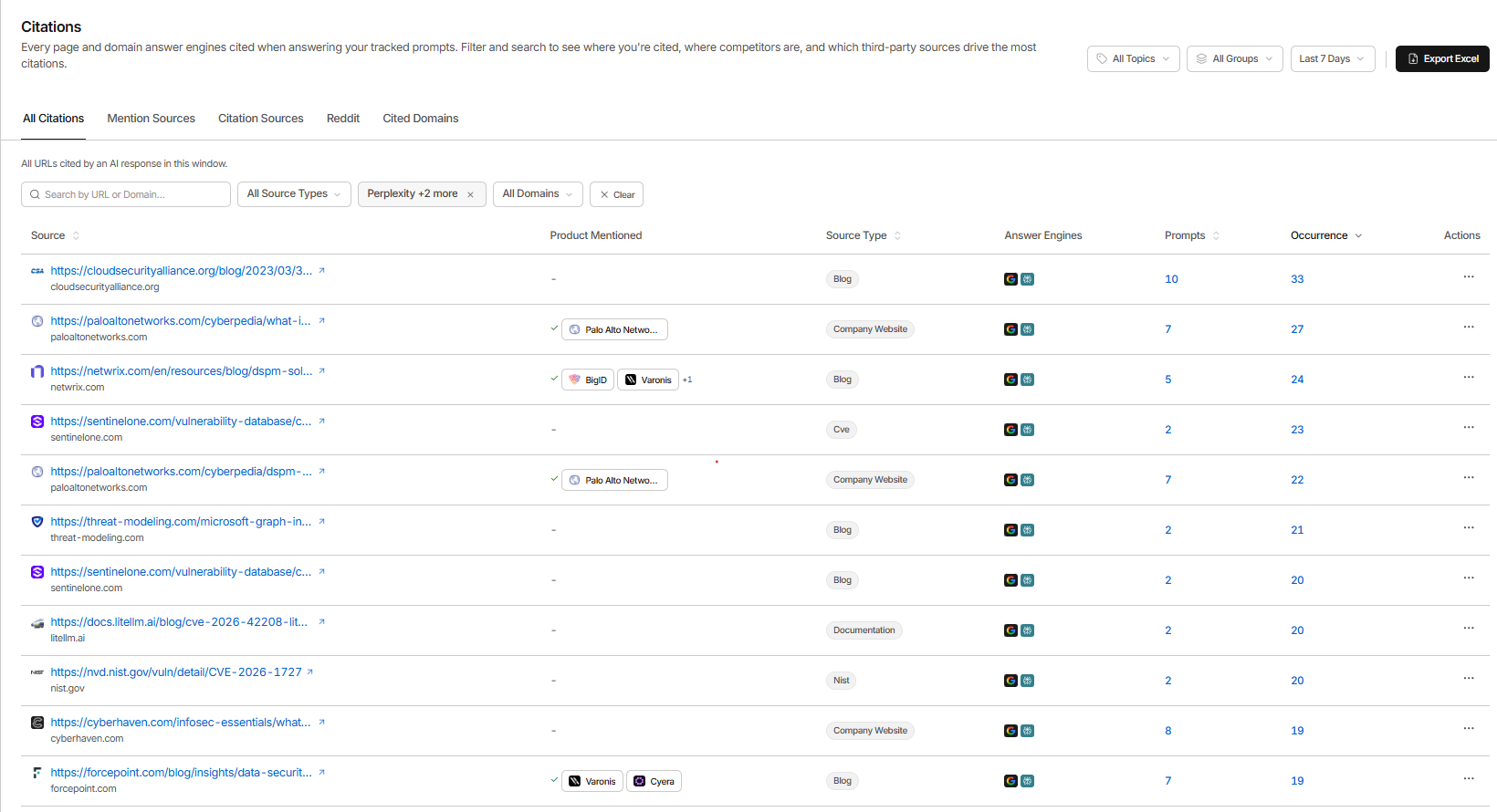Click external-link arrow beside netwrix.com URL
This screenshot has width=1497, height=812.
click(321, 370)
